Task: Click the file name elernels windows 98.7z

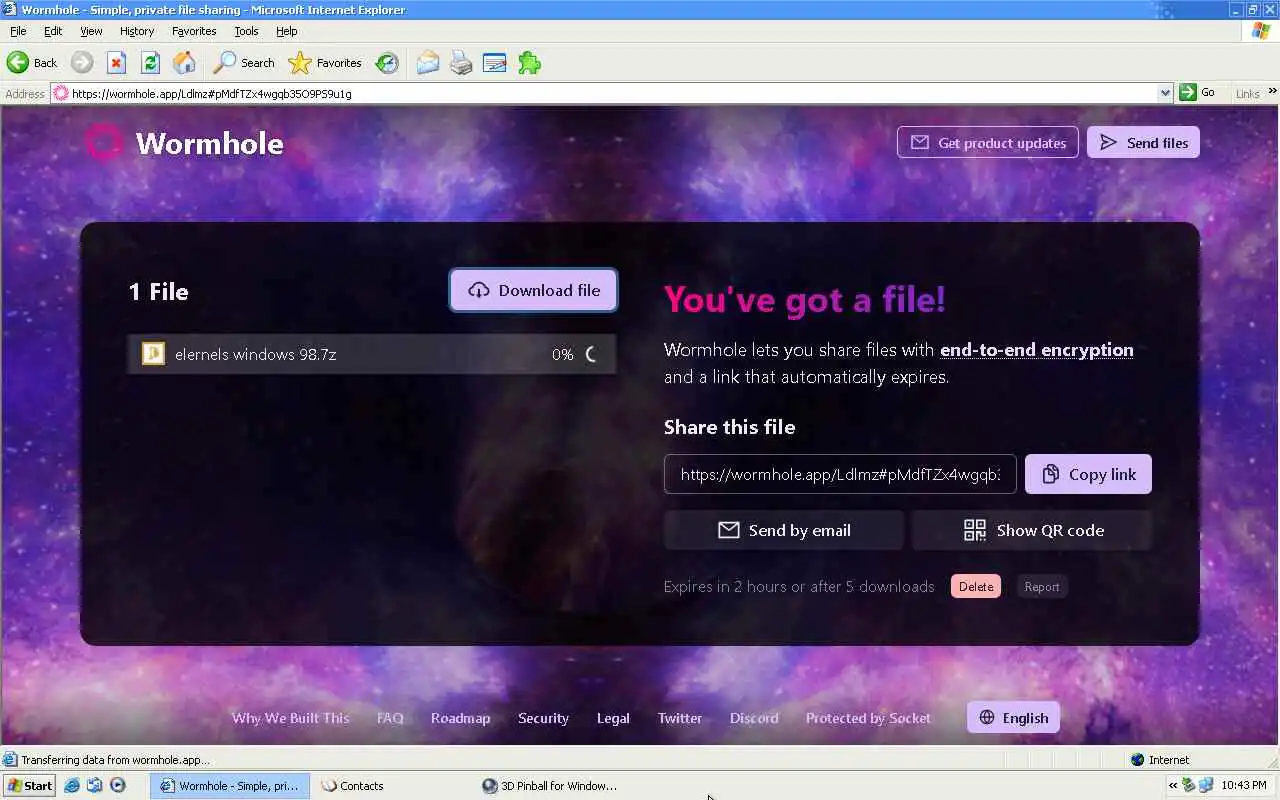Action: point(255,354)
